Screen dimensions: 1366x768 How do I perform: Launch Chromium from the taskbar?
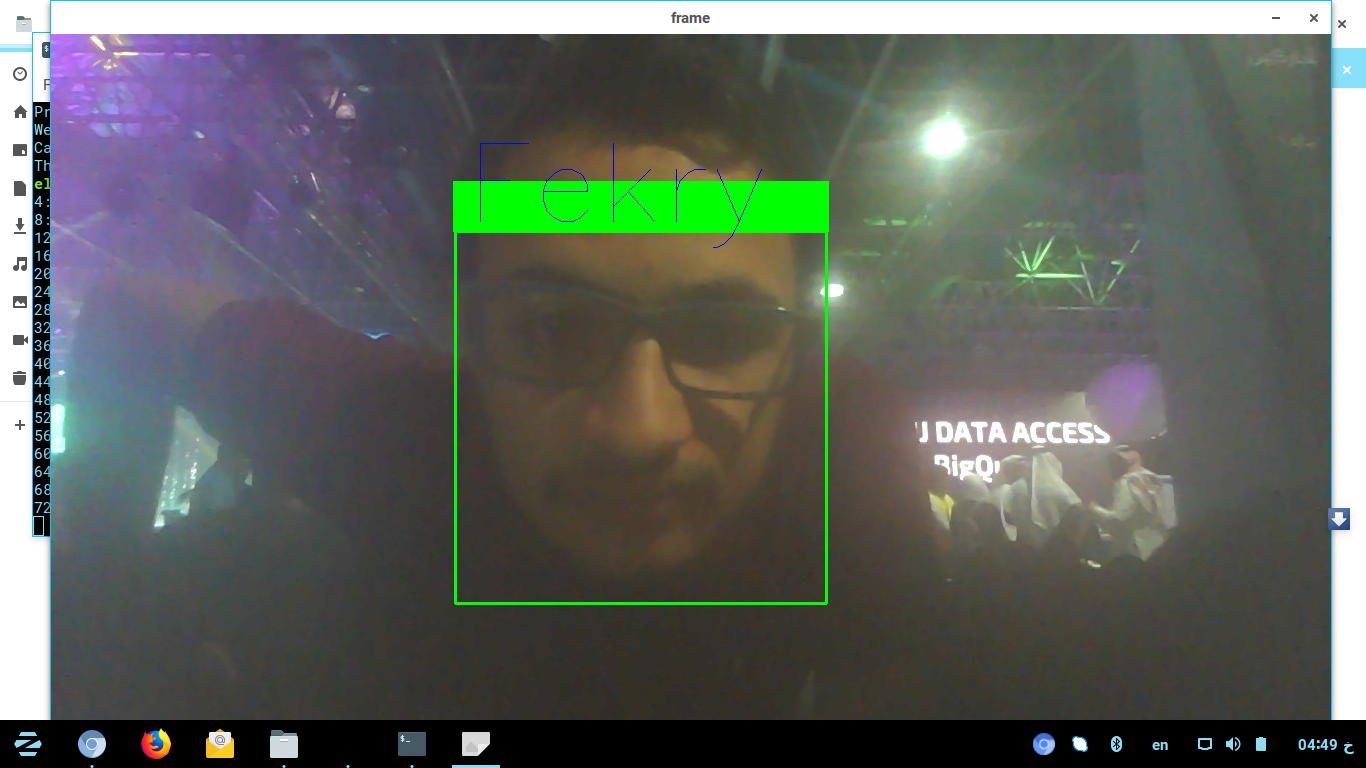point(92,744)
